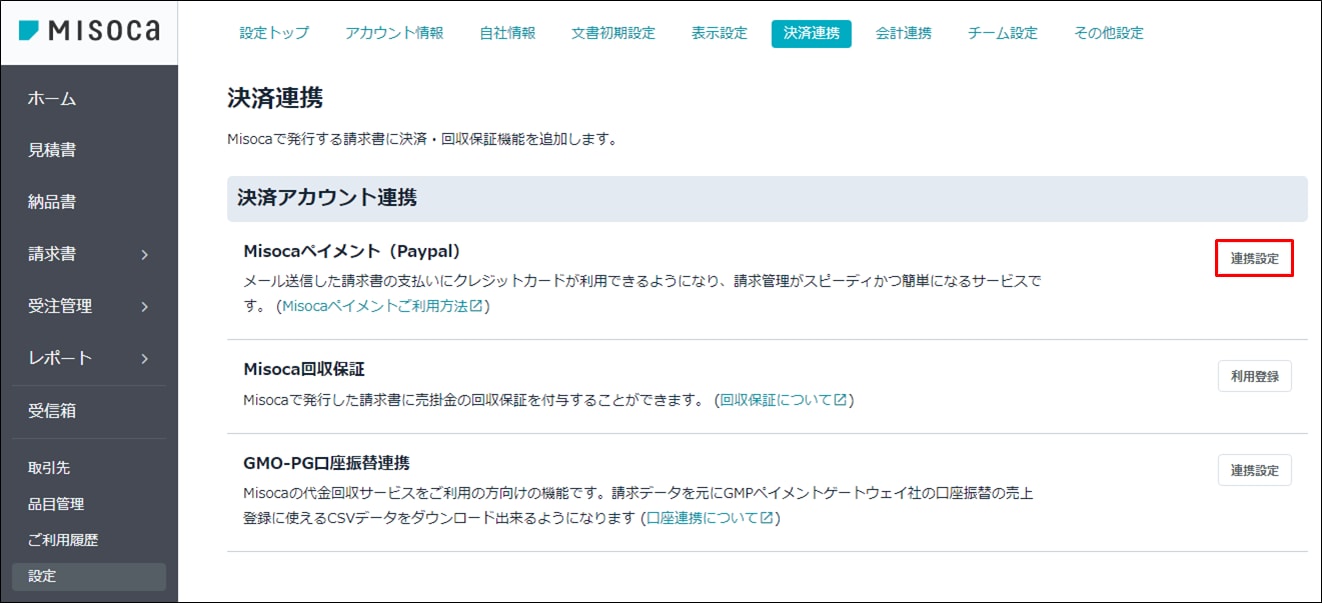Select 文書初期設定 tab
This screenshot has width=1322, height=603.
pyautogui.click(x=613, y=33)
